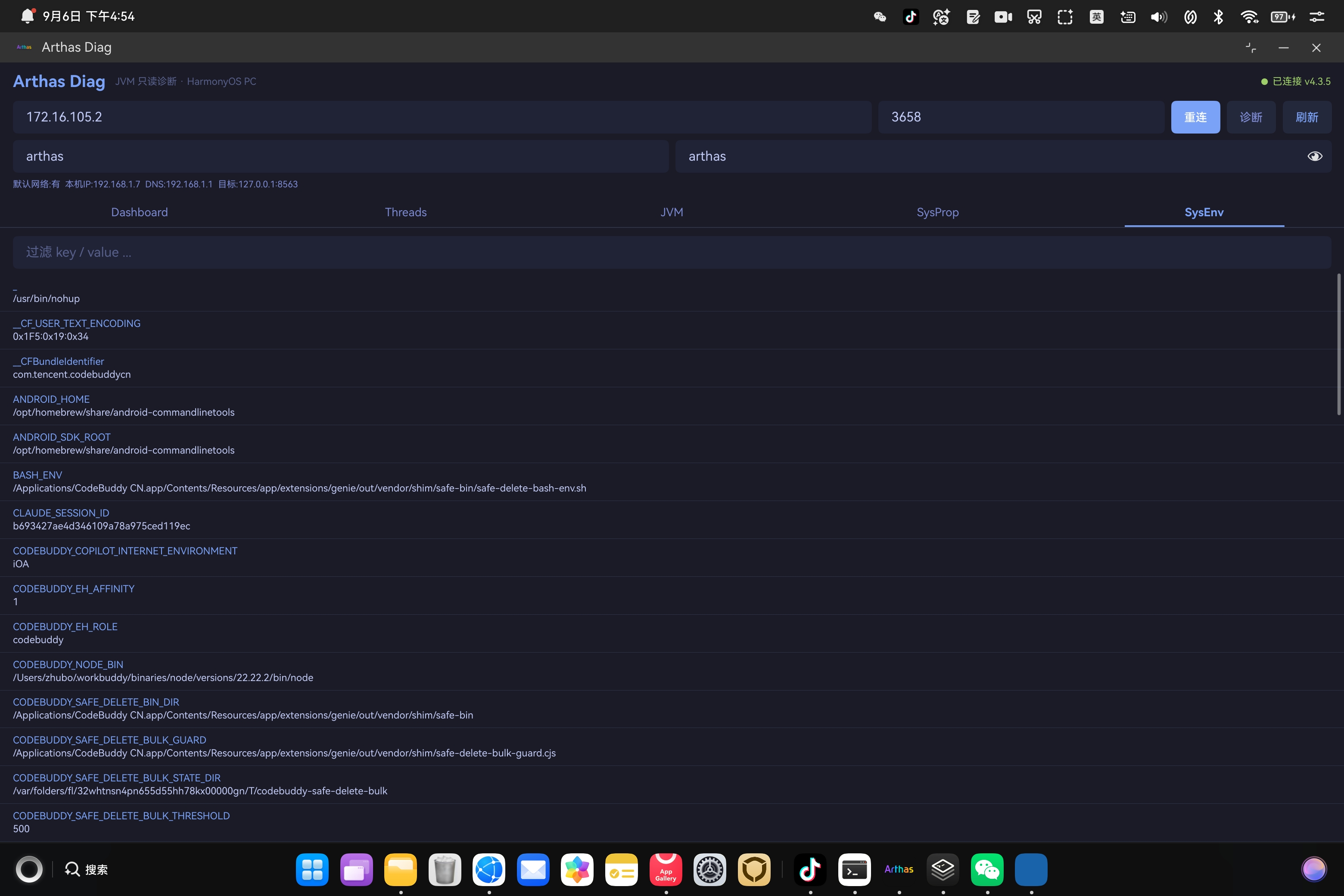
Task: Click the connection status 已连接 v4.3.5
Action: pos(1295,81)
